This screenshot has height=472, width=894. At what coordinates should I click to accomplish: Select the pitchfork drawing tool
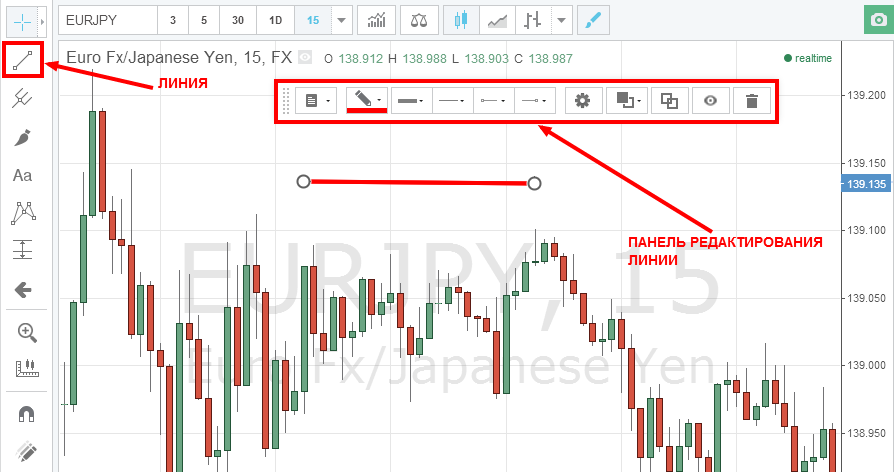[x=23, y=99]
